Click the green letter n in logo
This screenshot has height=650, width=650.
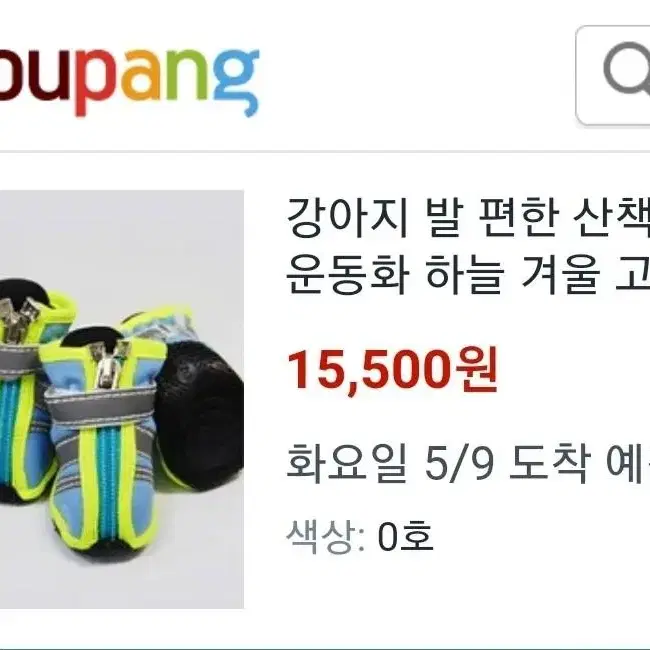[187, 75]
